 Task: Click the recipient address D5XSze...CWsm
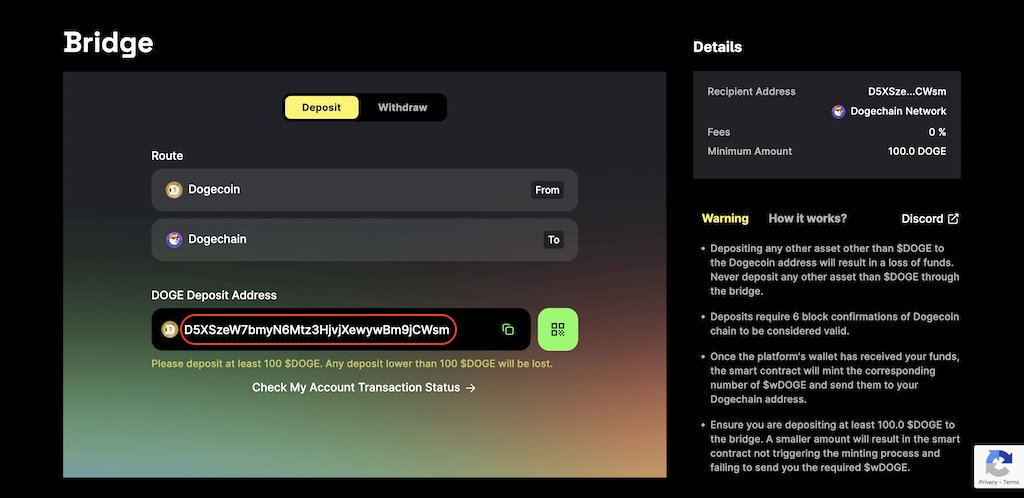tap(907, 91)
